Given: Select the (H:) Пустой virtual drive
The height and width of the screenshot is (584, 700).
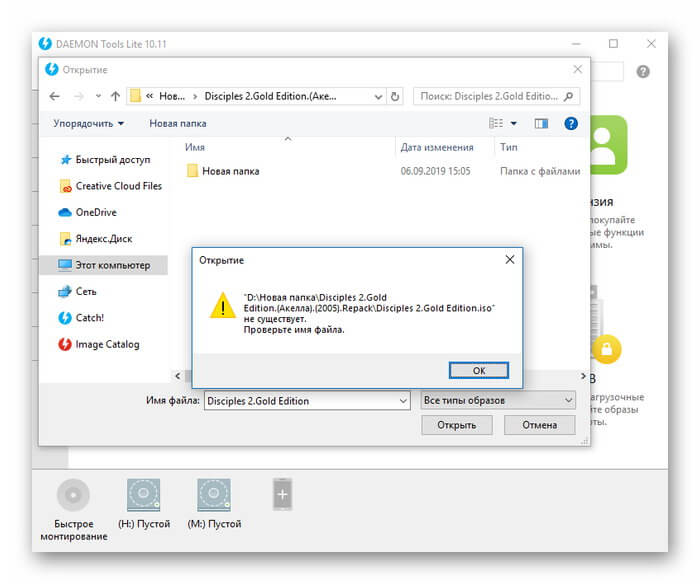Looking at the screenshot, I should pos(144,504).
